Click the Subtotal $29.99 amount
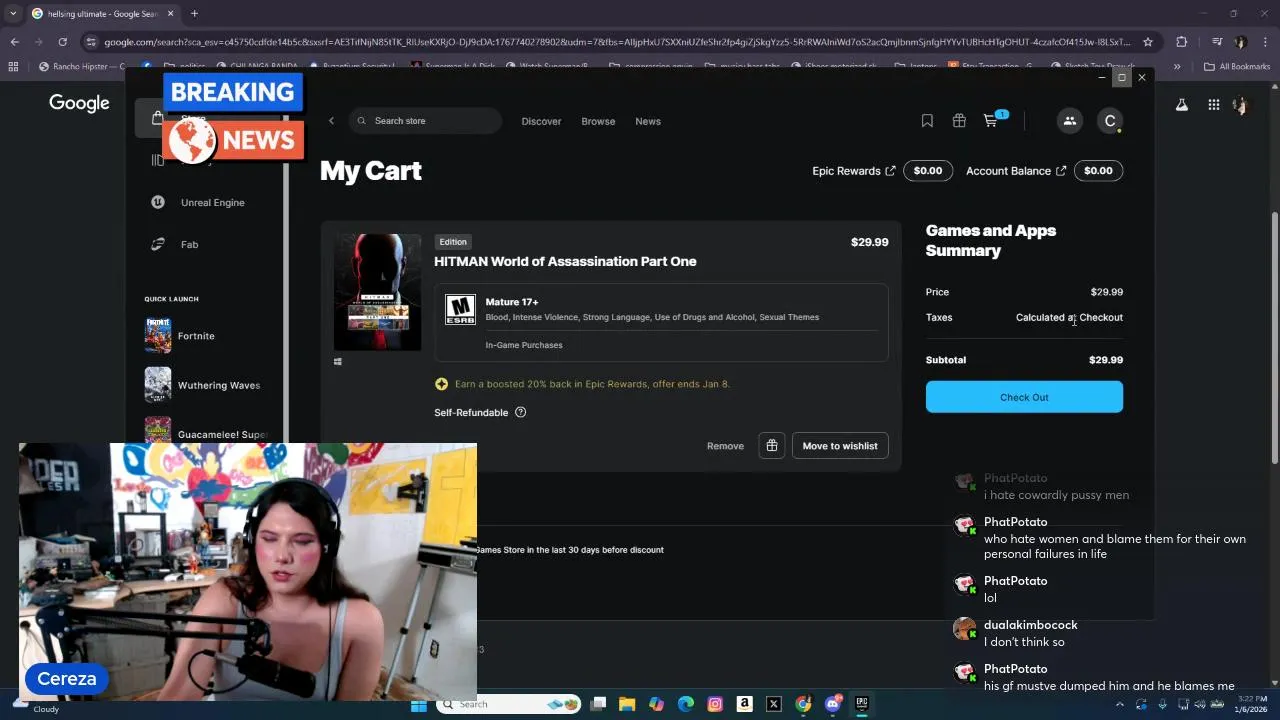This screenshot has width=1280, height=720. [x=1106, y=360]
